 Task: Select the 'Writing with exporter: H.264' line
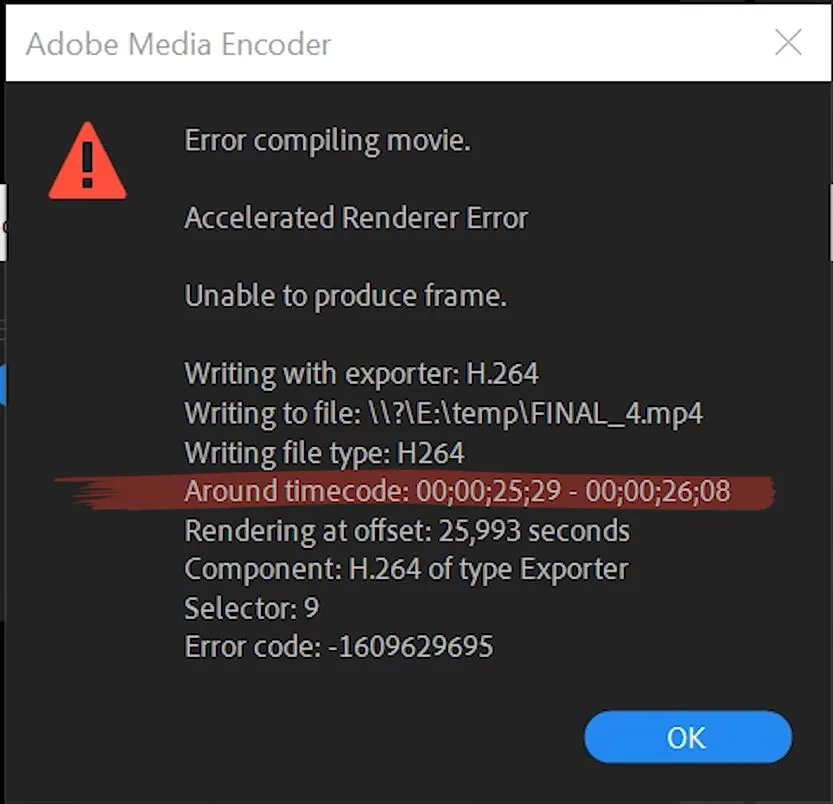pyautogui.click(x=361, y=374)
